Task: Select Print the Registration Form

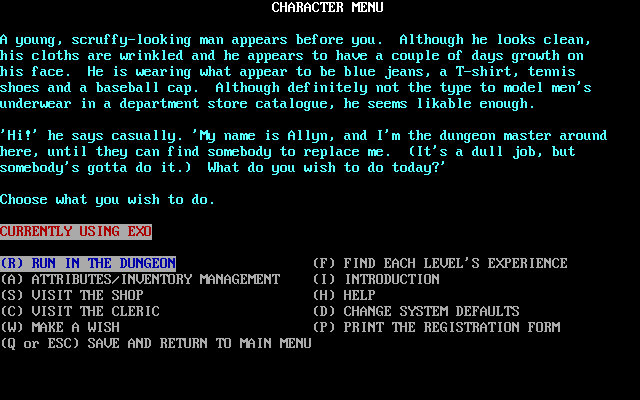Action: point(436,327)
